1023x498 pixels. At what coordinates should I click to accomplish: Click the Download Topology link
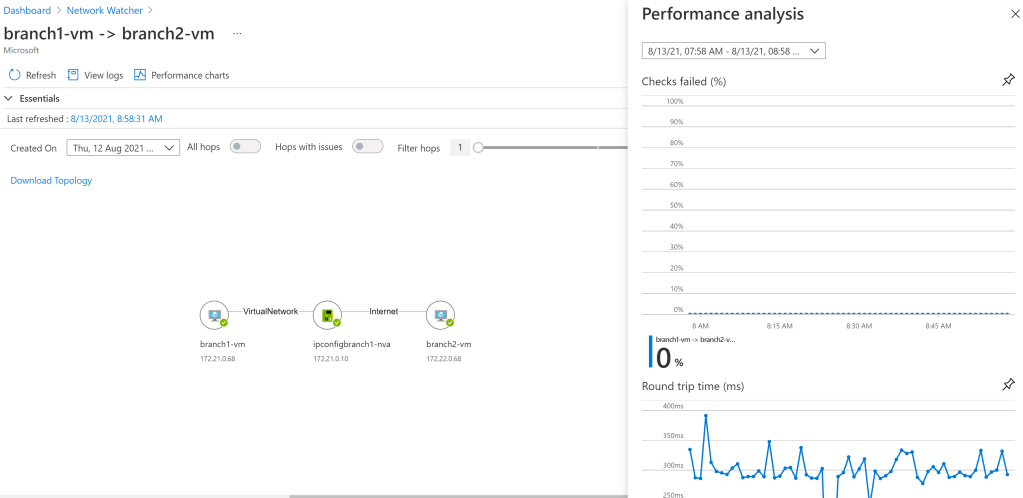click(51, 181)
